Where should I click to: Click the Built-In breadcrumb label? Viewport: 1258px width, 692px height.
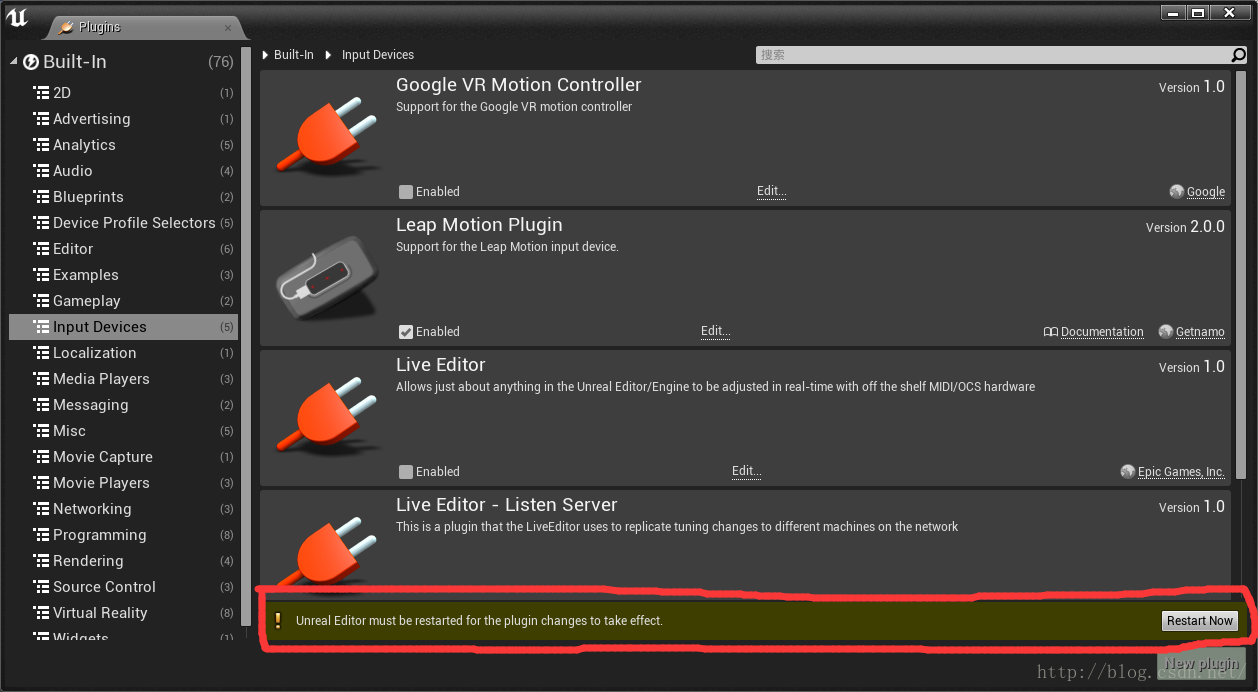click(293, 55)
